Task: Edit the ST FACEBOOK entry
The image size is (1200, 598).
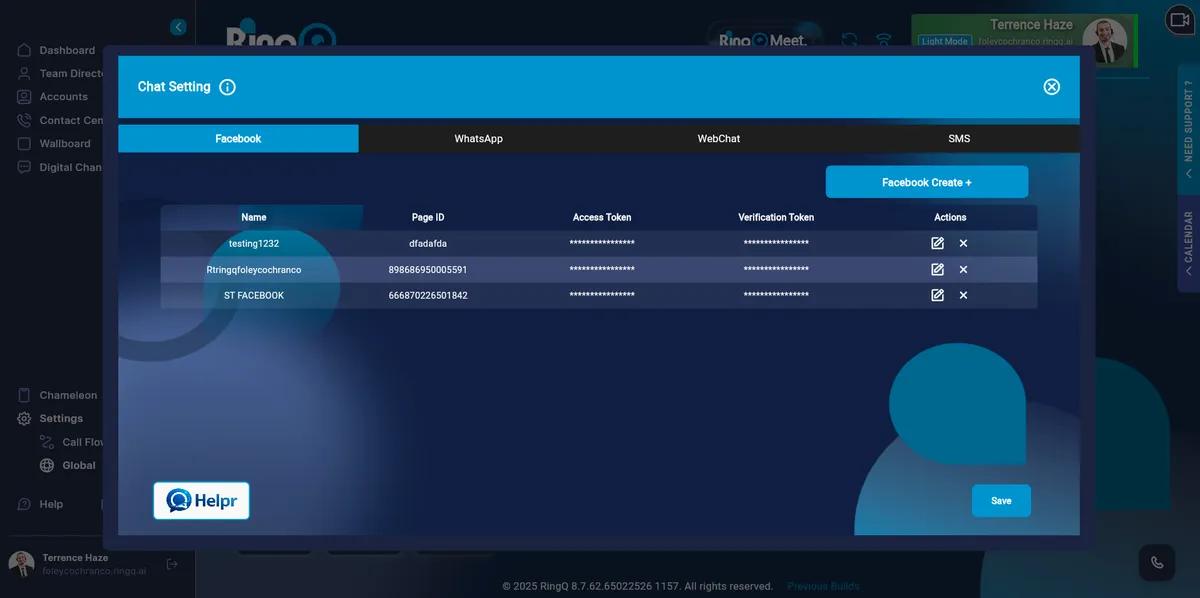Action: tap(937, 295)
